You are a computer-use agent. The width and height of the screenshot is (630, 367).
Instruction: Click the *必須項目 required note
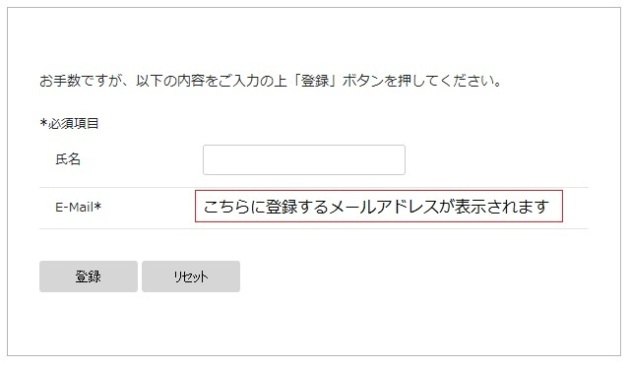coord(70,123)
